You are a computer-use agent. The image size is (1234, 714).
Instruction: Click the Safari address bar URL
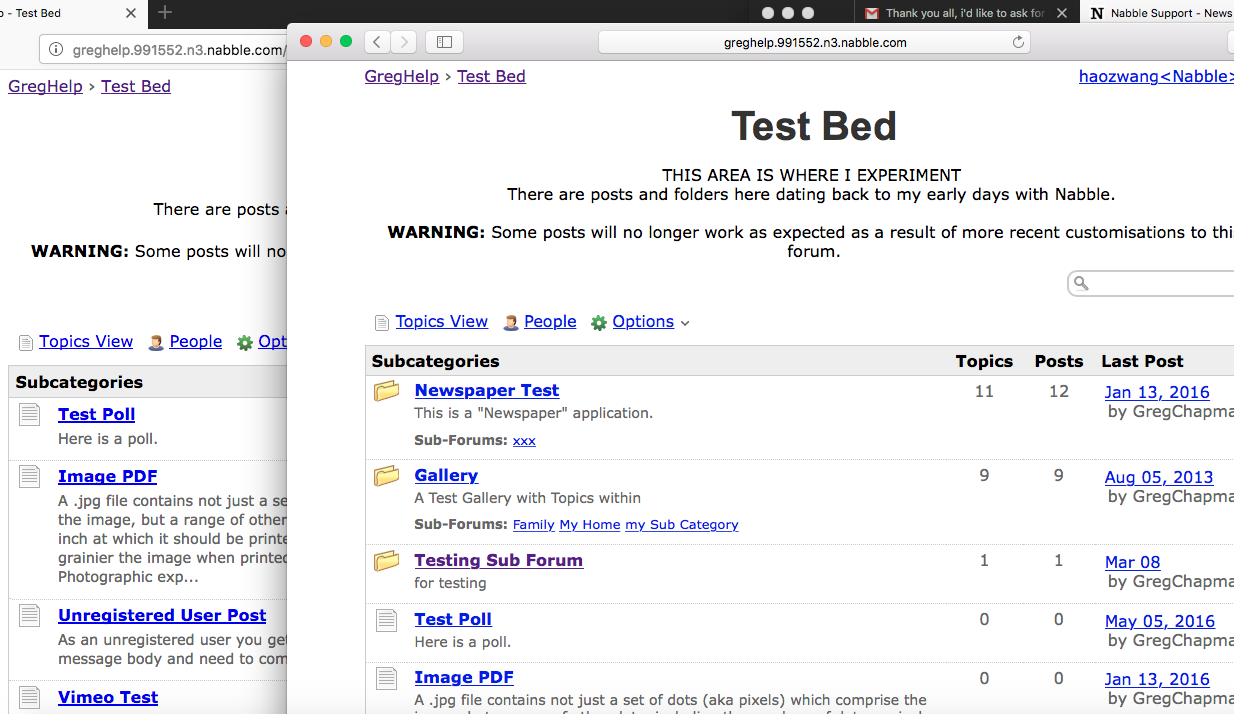[x=814, y=42]
